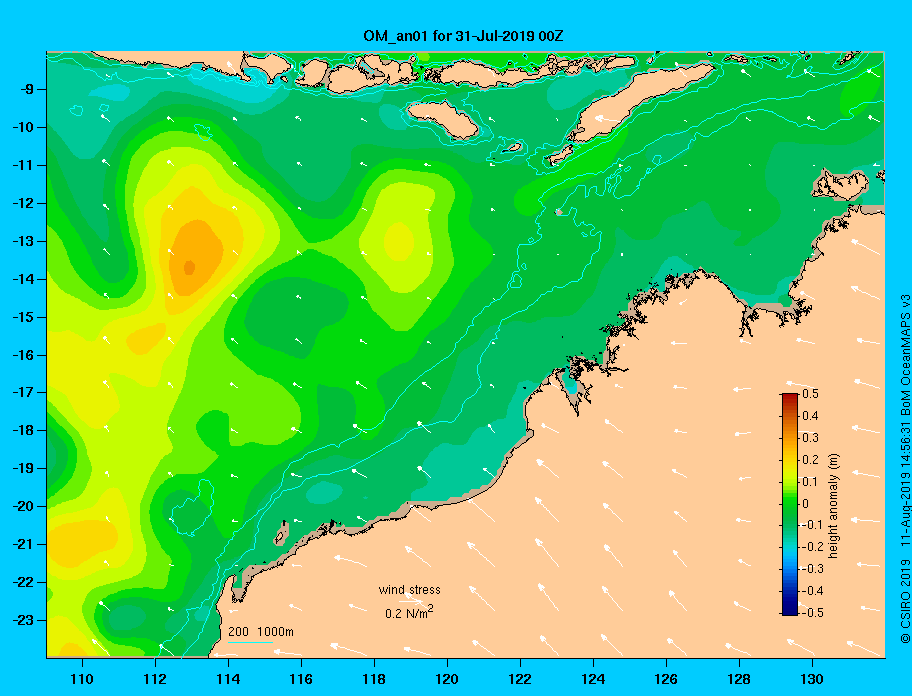
Task: Click the '128' longitude axis label
Action: click(739, 679)
